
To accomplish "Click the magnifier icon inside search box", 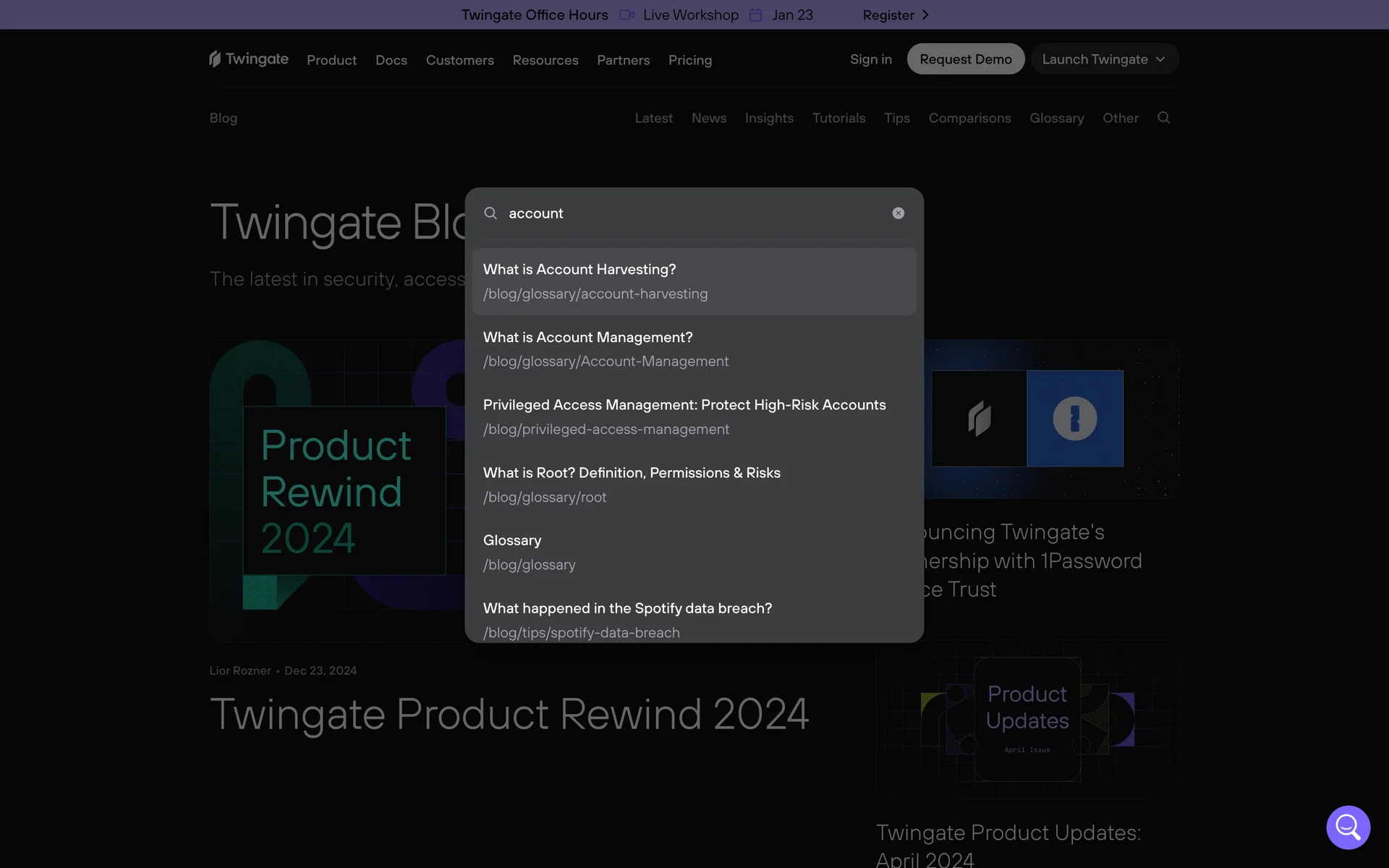I will (x=490, y=213).
